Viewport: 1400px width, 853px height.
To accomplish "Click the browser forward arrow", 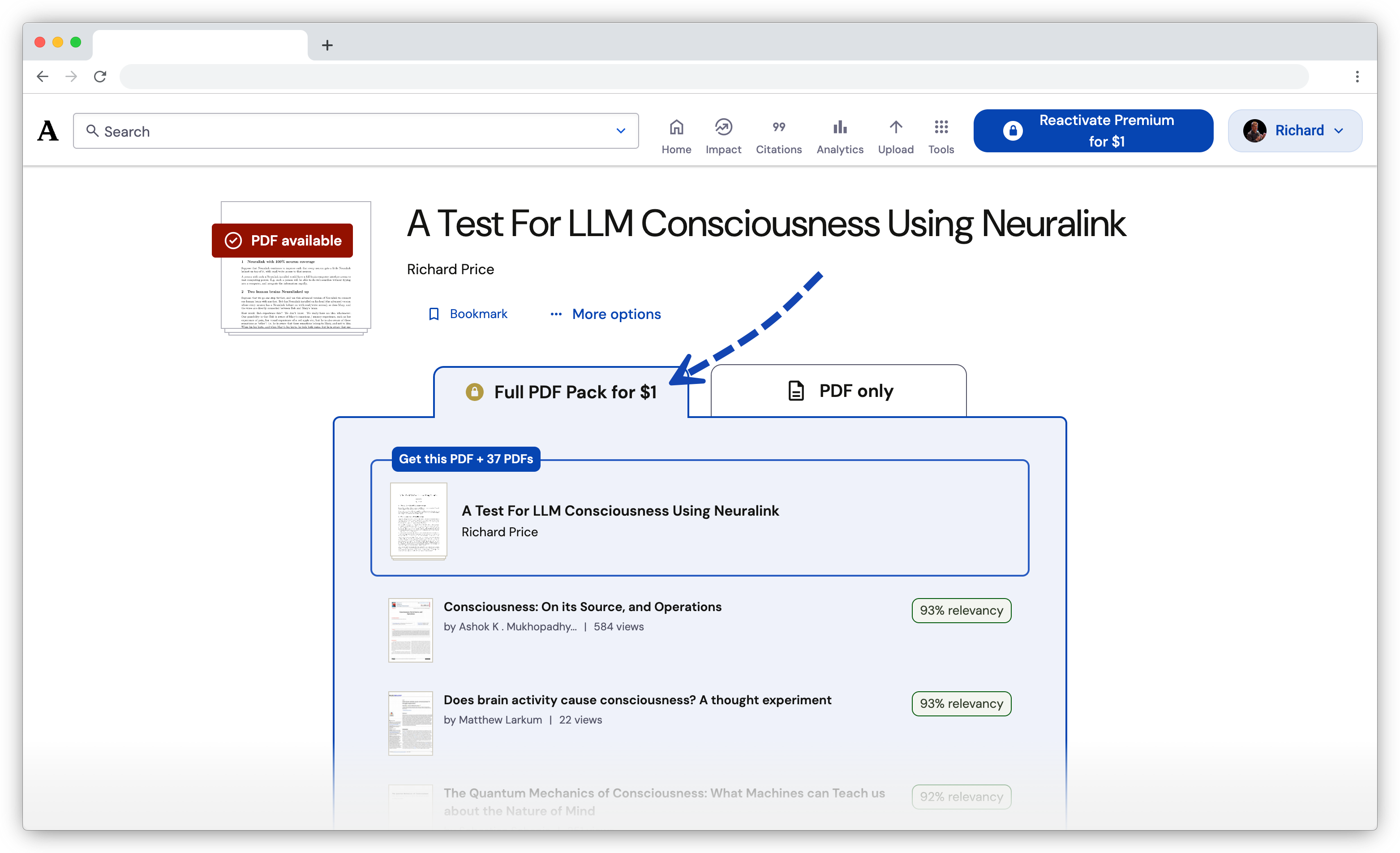I will [71, 76].
